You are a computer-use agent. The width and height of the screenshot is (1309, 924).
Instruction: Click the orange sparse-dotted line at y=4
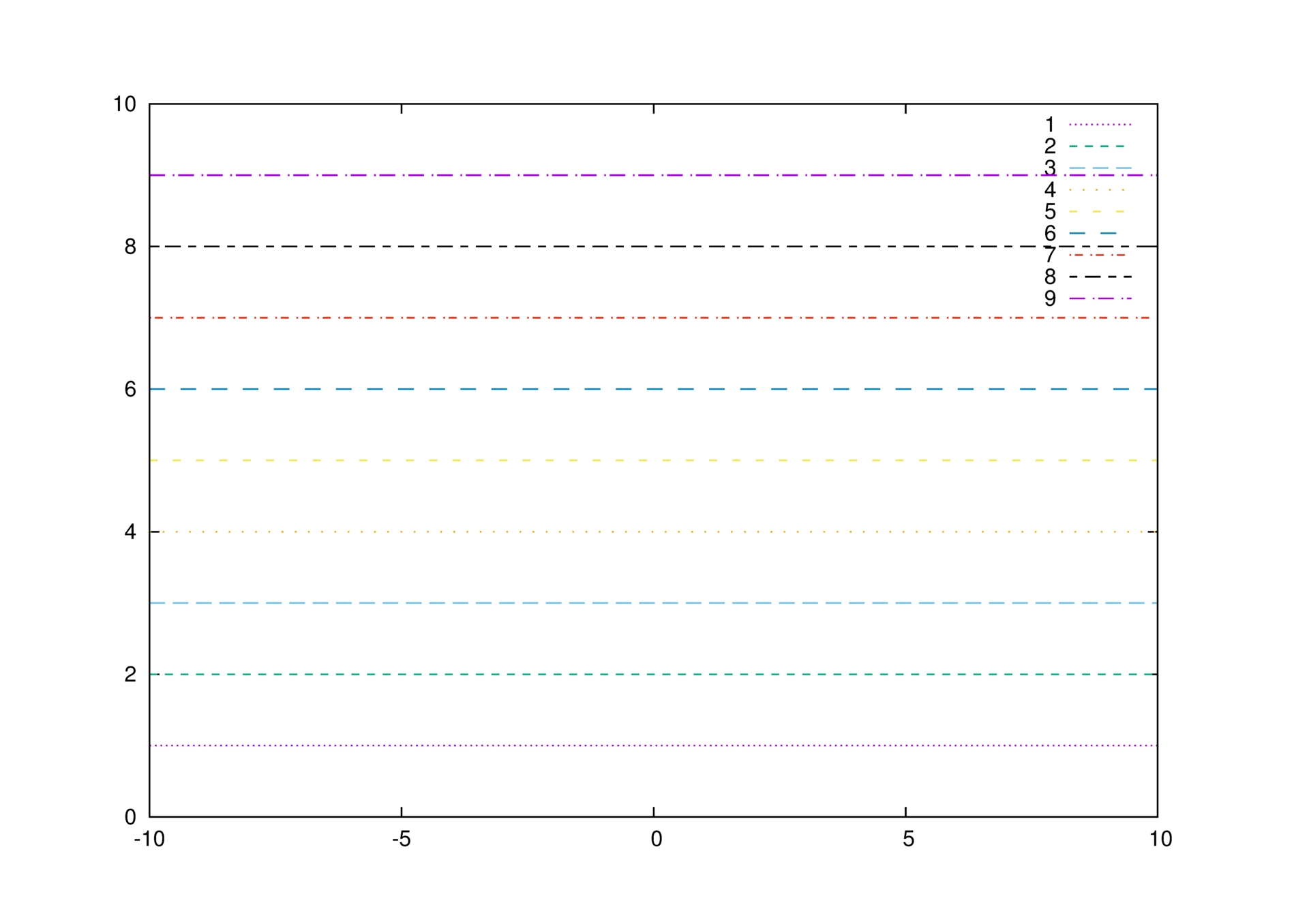point(653,532)
